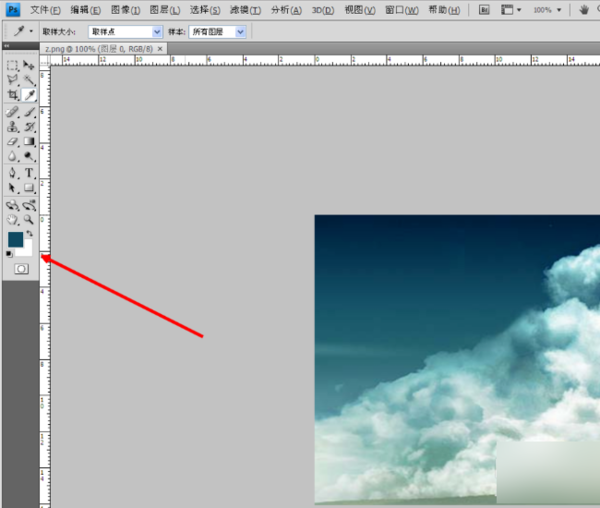The height and width of the screenshot is (508, 600).
Task: Select the Rectangle shape tool
Action: [29, 188]
